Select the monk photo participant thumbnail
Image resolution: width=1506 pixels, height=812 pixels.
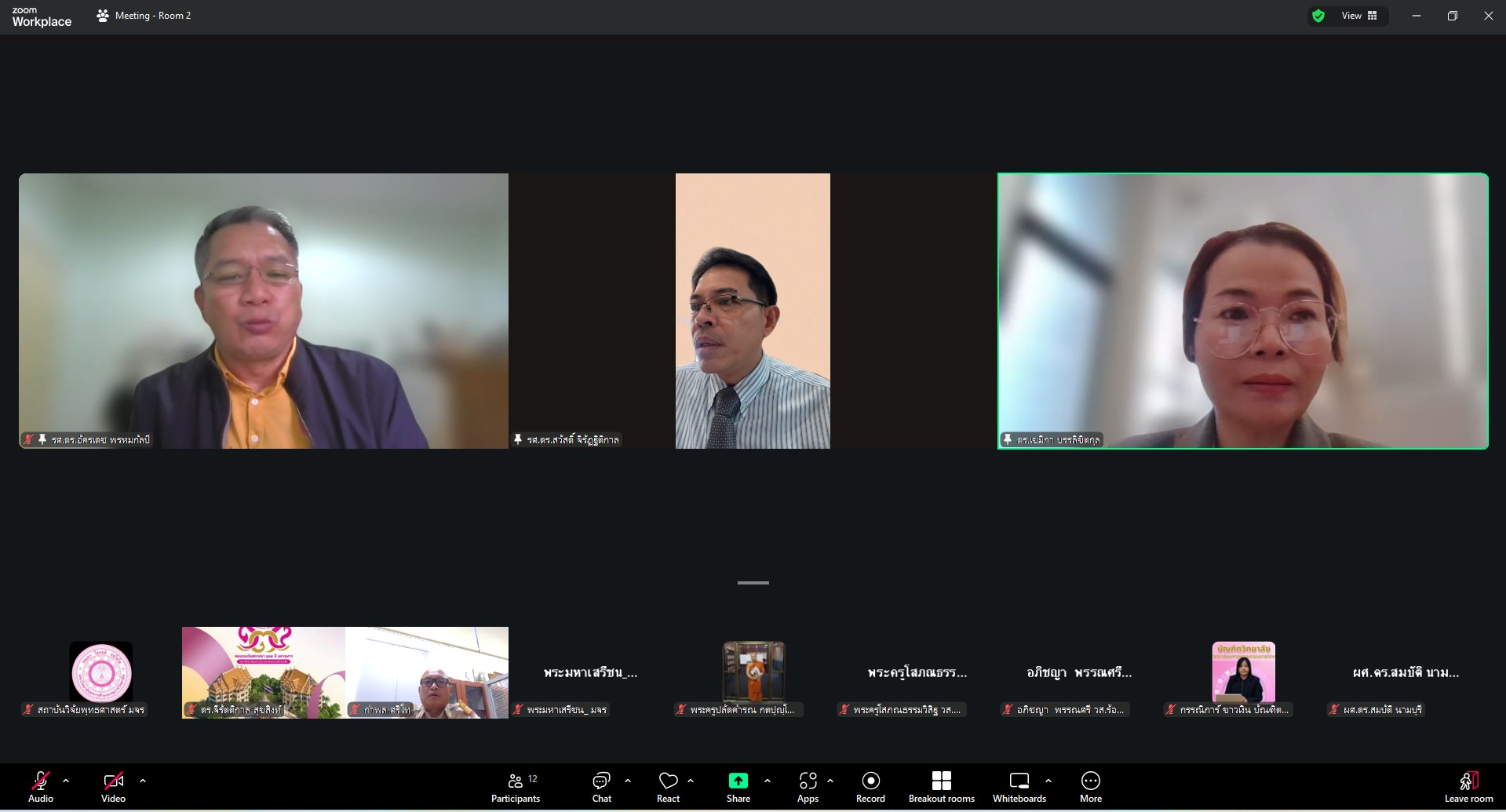[753, 672]
